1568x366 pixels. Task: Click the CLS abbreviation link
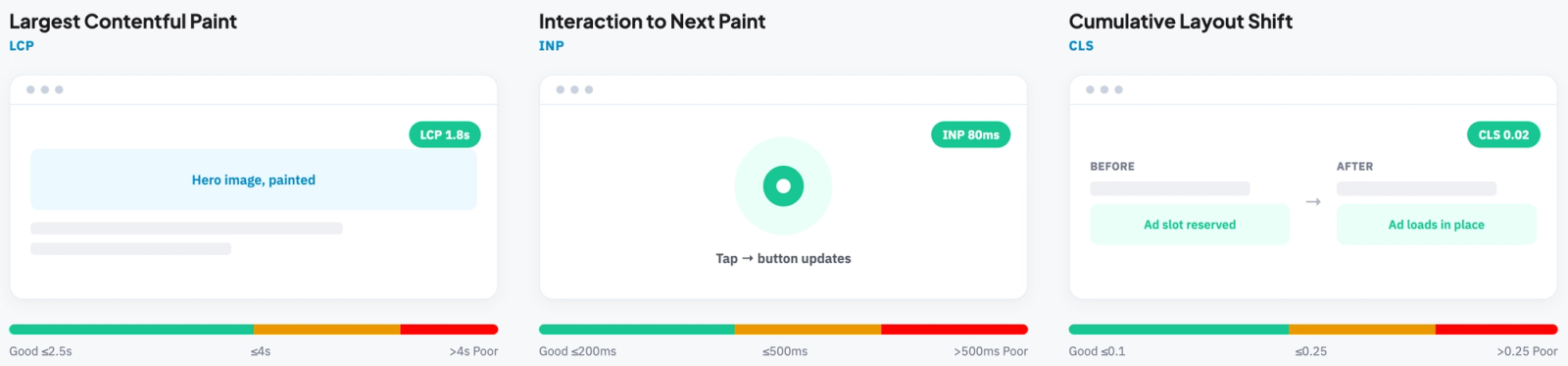1081,46
